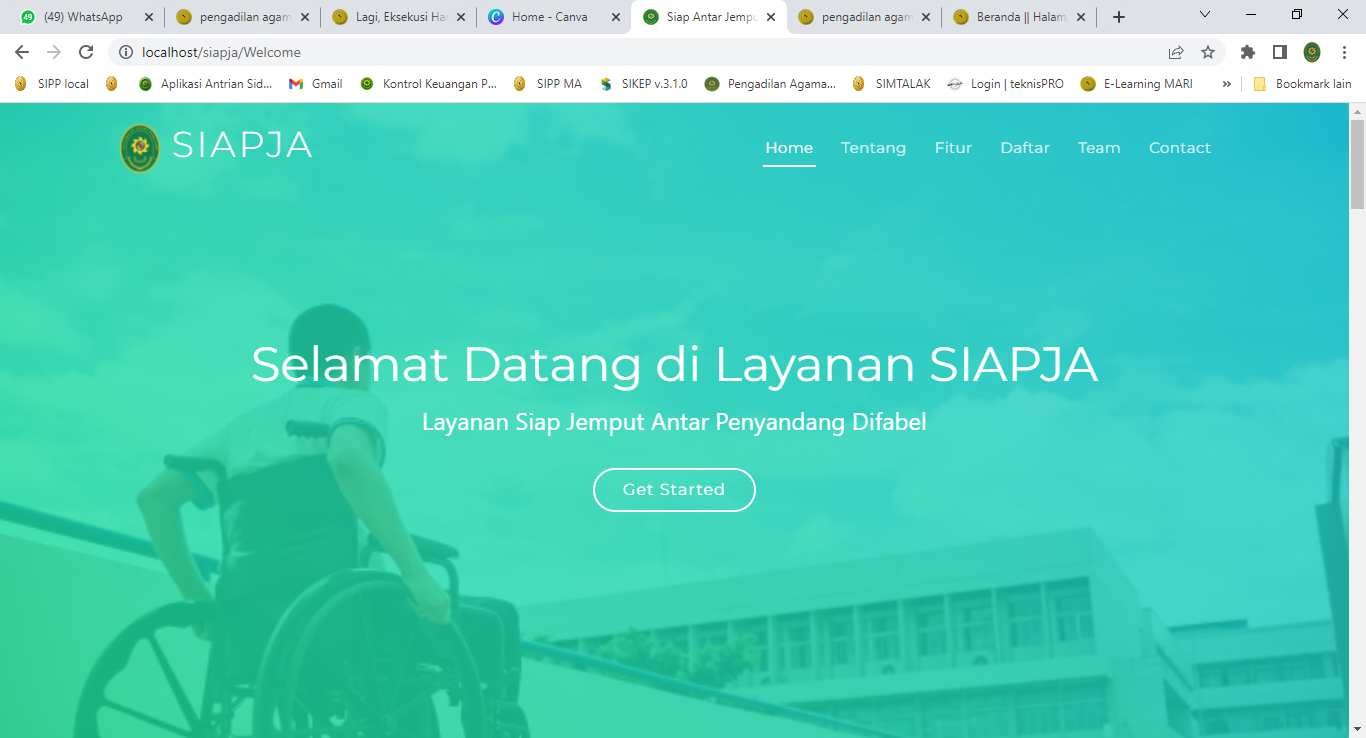
Task: Close the Beranda || Halam tab
Action: pos(1081,17)
